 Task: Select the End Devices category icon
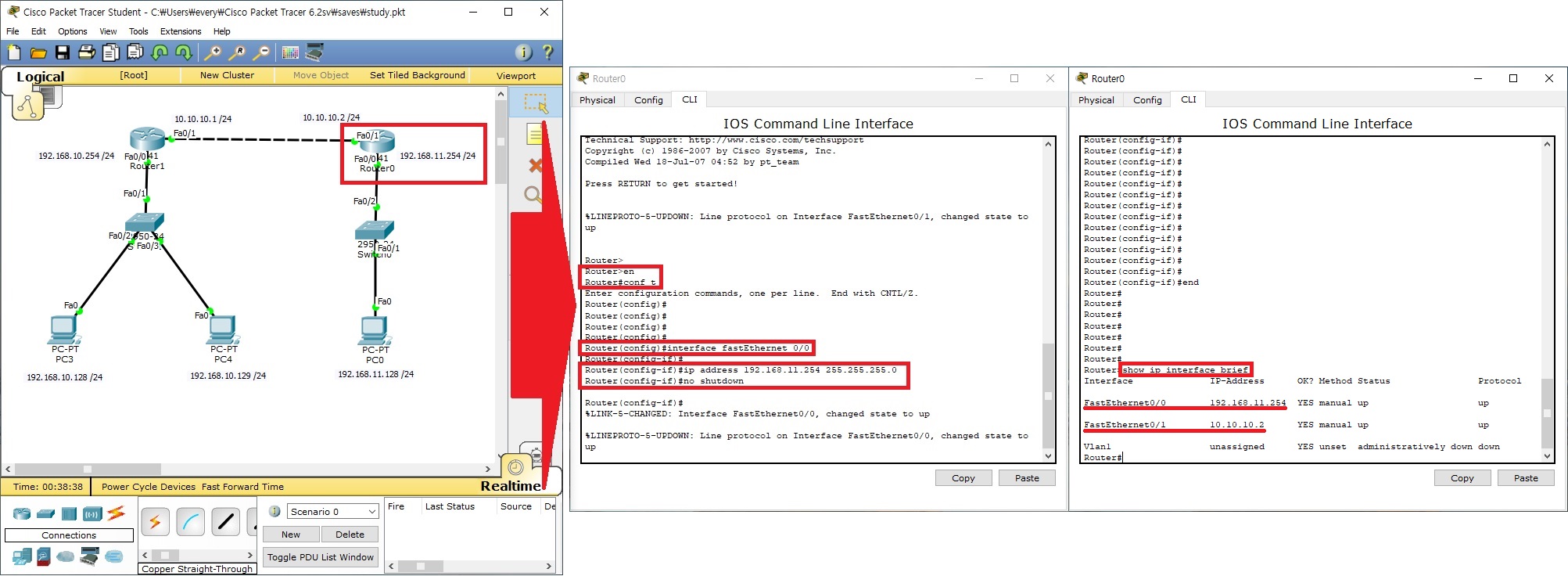point(22,556)
